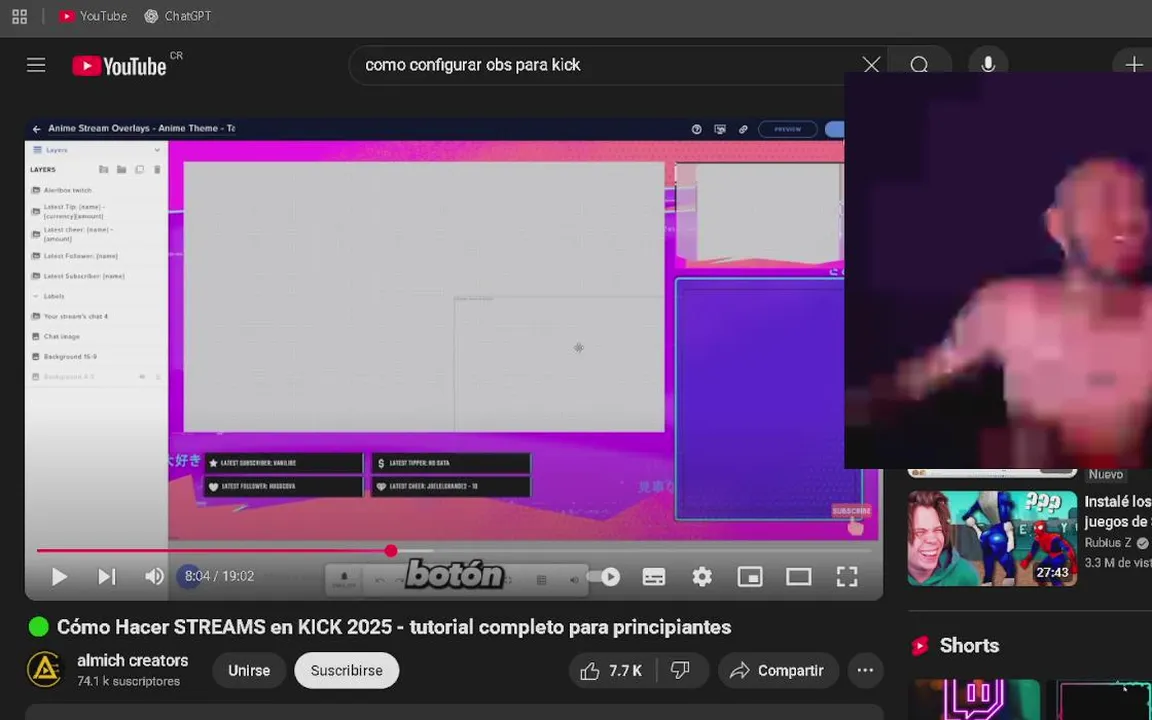
Task: Skip to the next video
Action: (107, 577)
